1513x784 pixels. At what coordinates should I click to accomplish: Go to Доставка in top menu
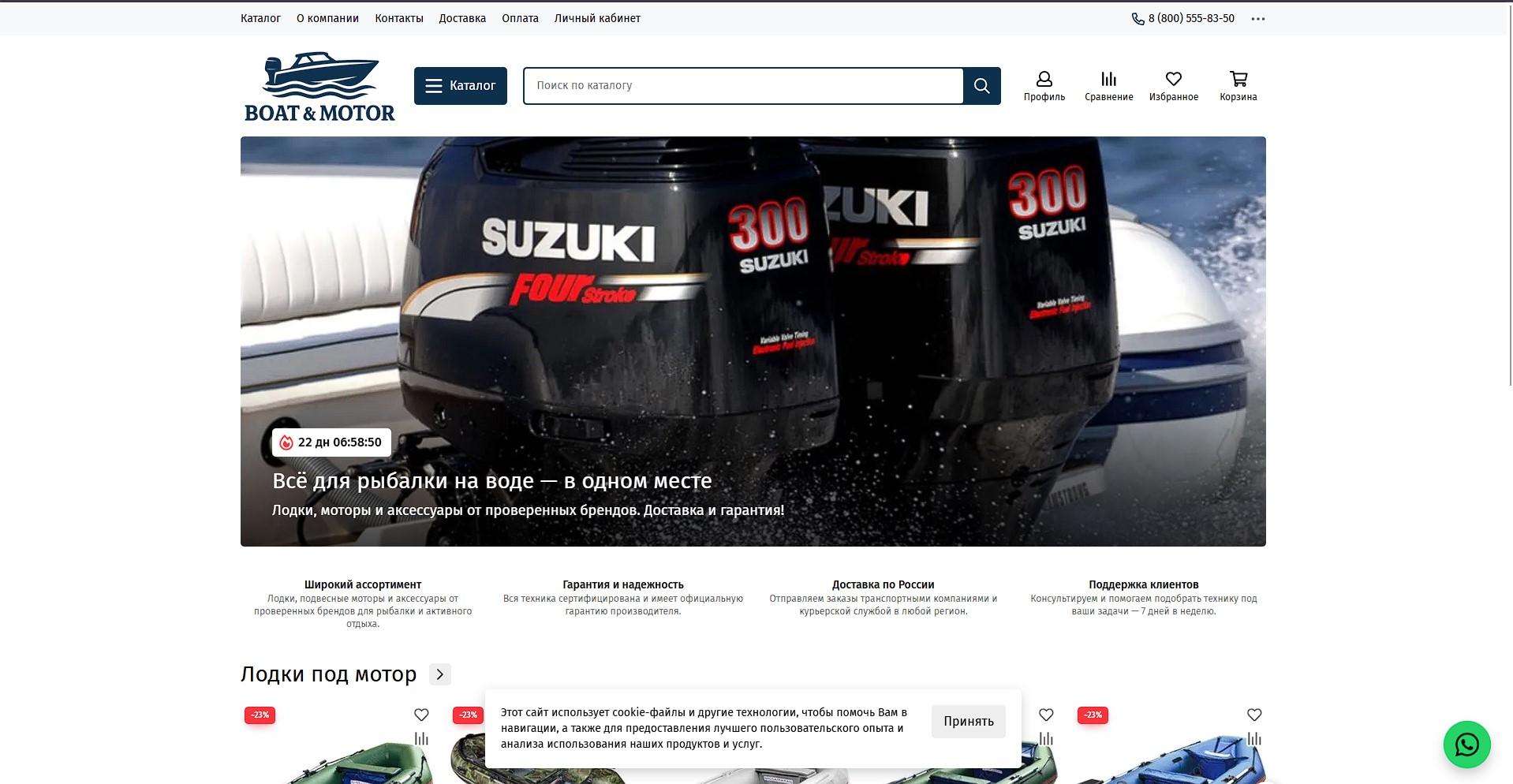coord(462,18)
